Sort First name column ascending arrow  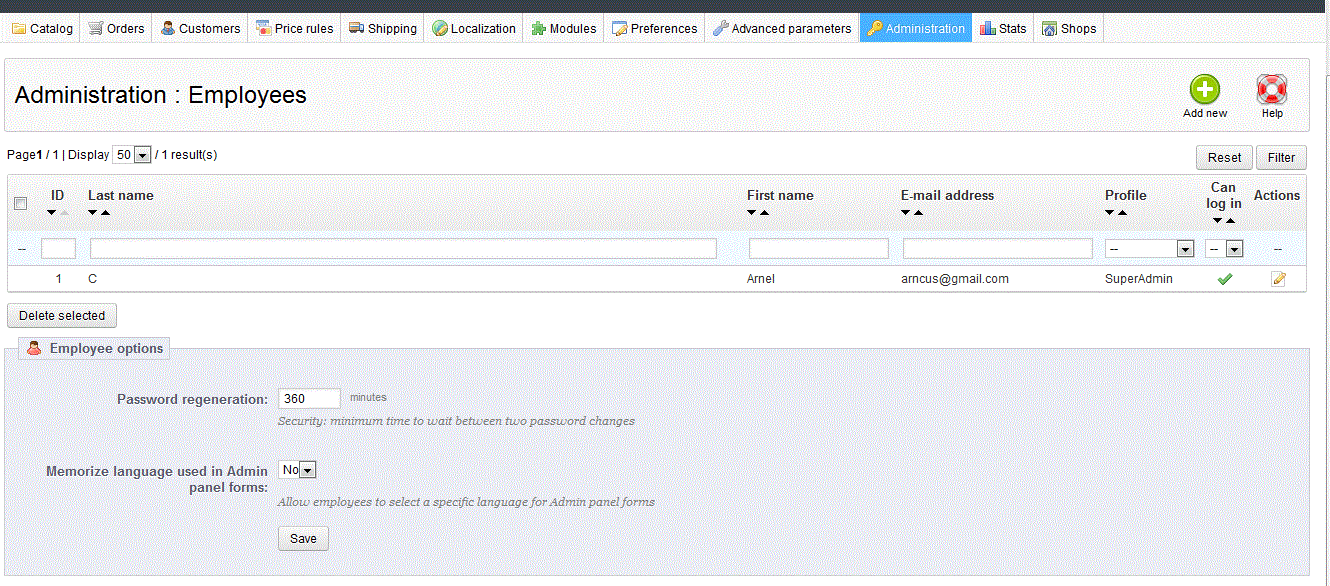click(x=764, y=213)
